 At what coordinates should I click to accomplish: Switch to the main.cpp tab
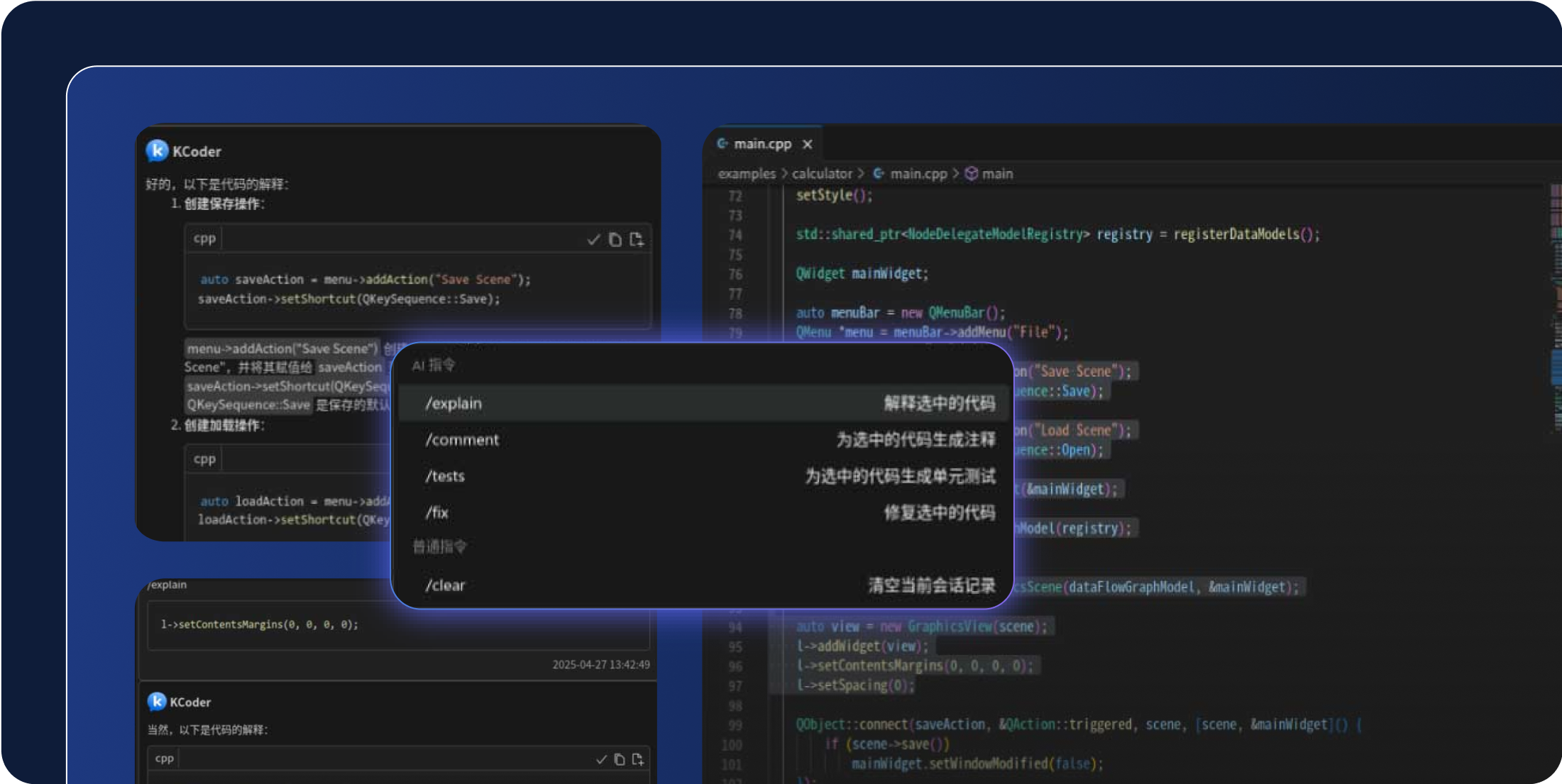click(x=761, y=144)
